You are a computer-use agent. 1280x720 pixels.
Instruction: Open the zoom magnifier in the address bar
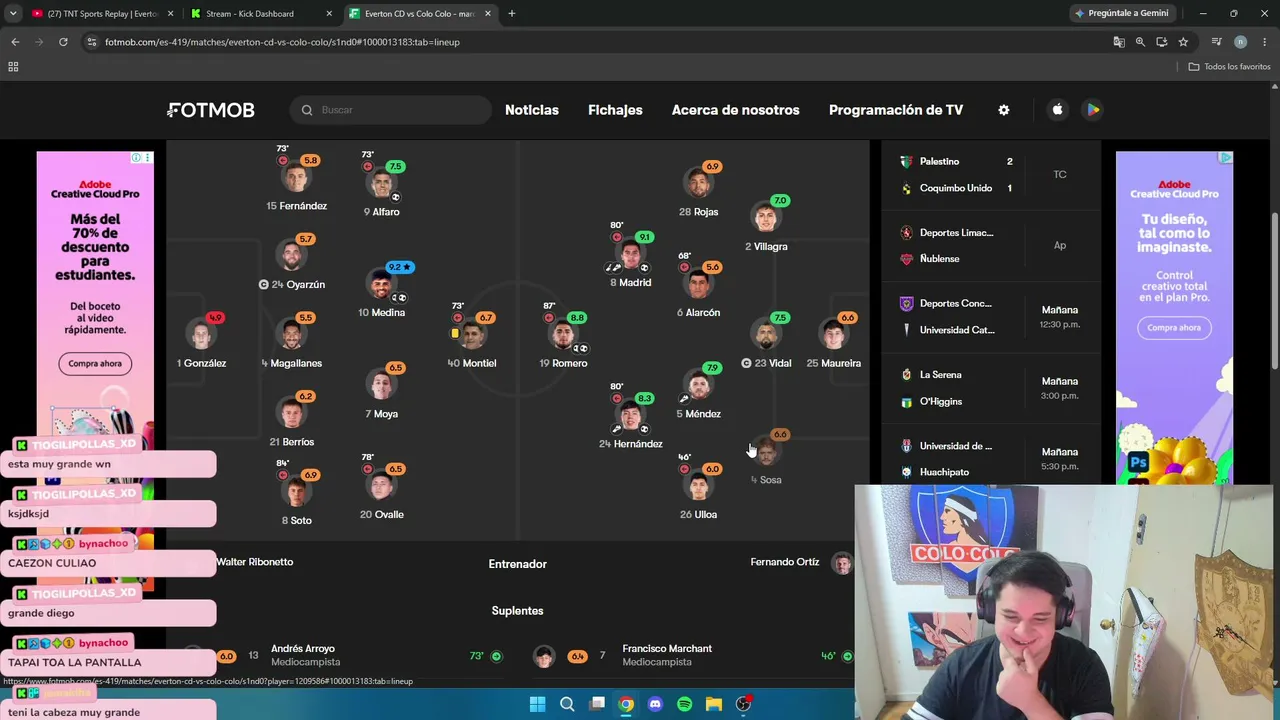[x=1140, y=42]
